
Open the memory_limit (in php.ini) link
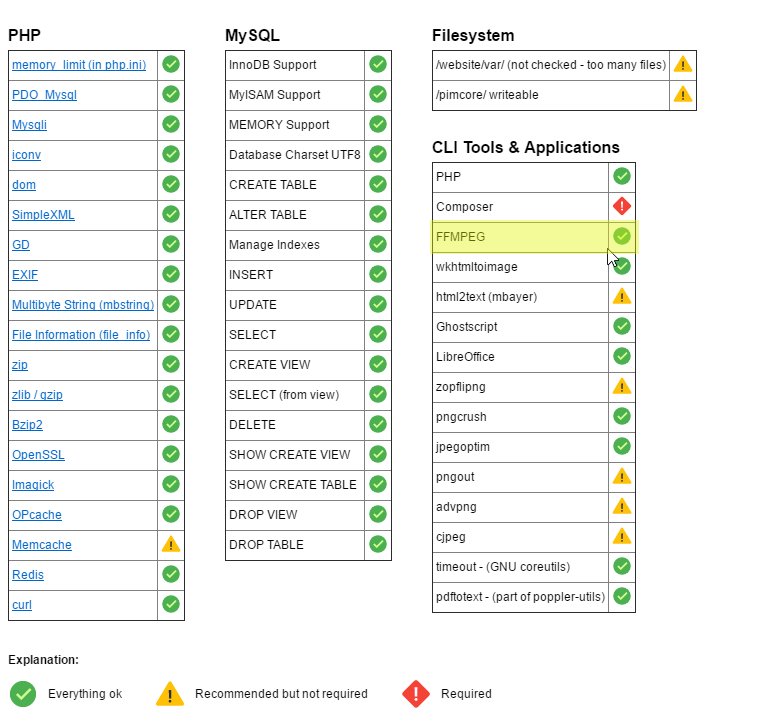pyautogui.click(x=79, y=65)
